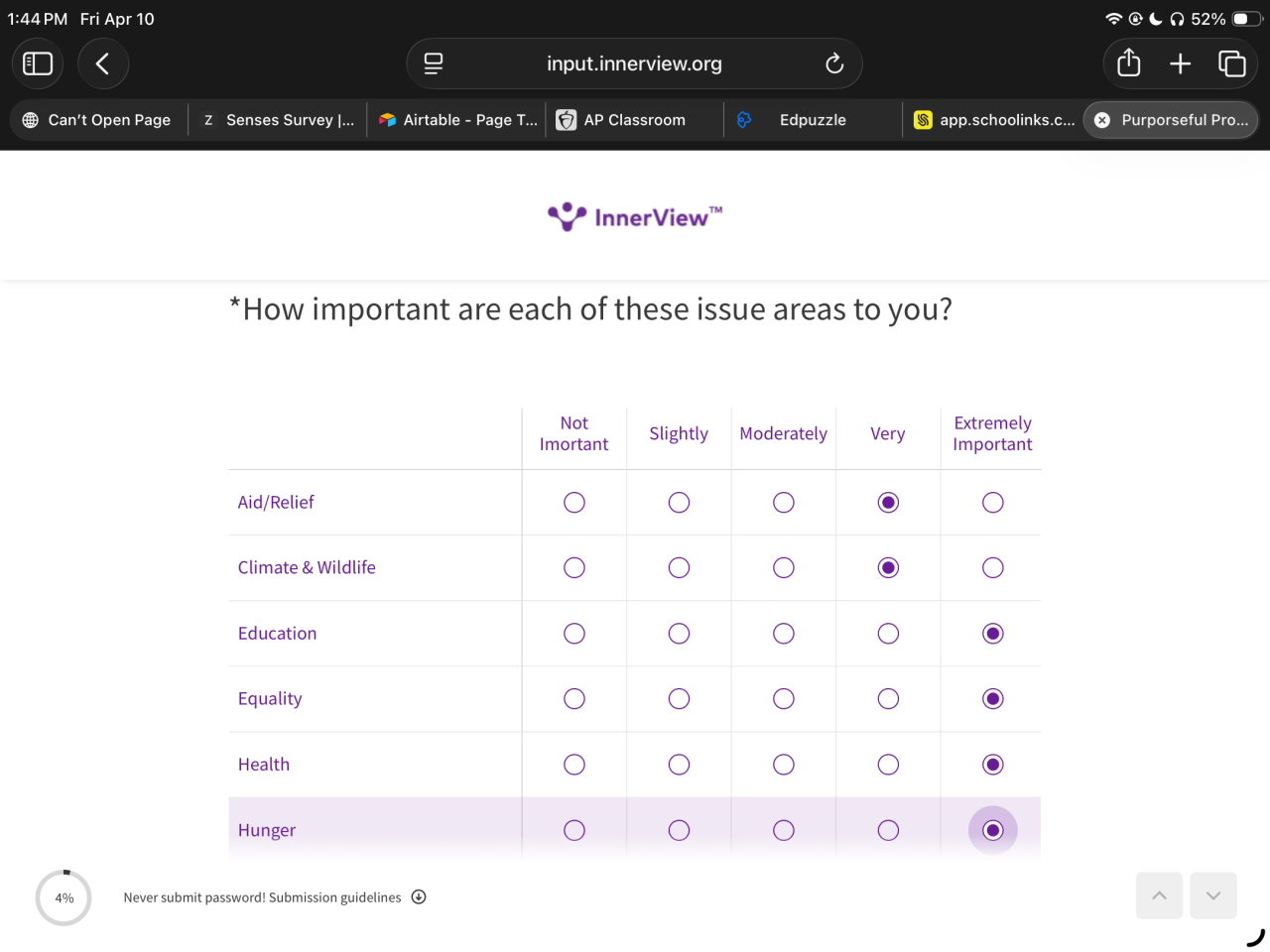1270x952 pixels.
Task: Open page menu icon in address bar
Action: click(434, 63)
